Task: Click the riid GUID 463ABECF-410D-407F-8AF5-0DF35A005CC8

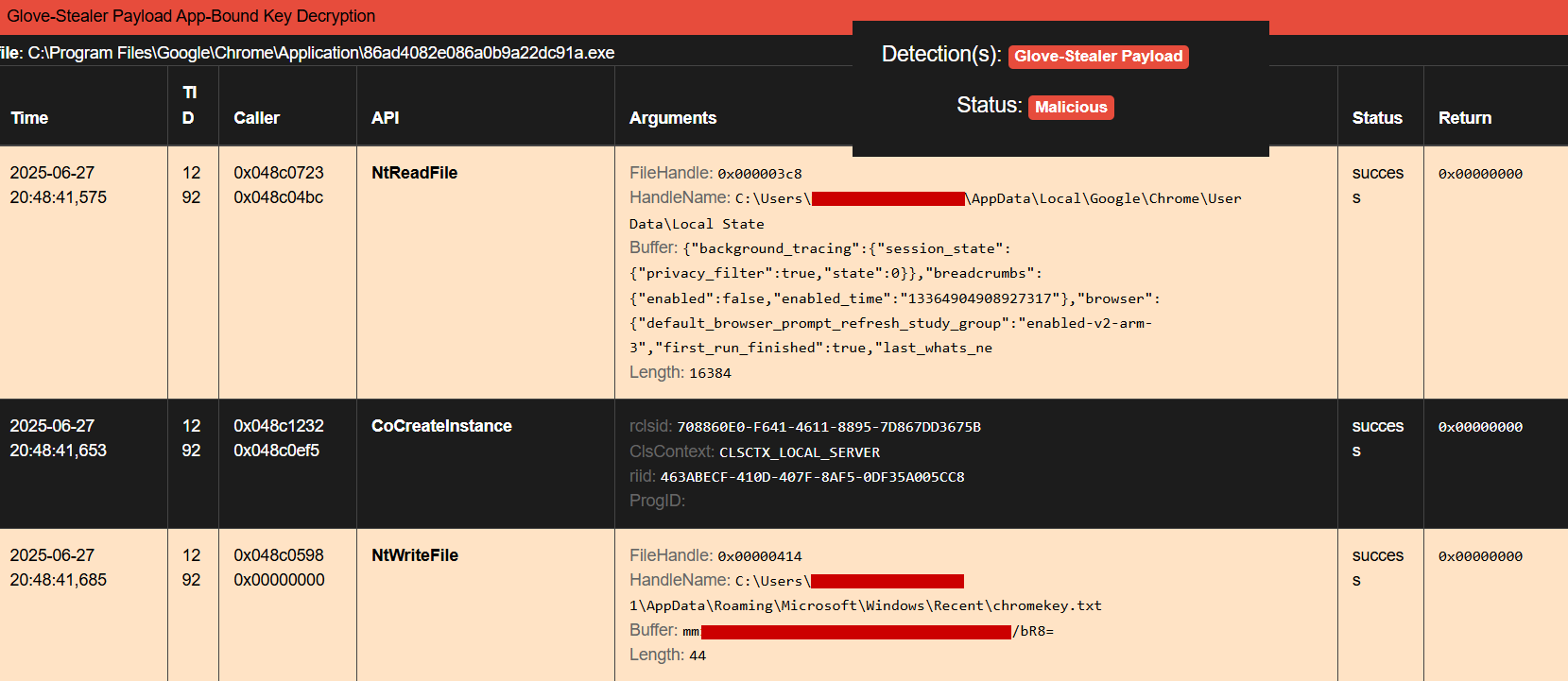Action: point(813,477)
